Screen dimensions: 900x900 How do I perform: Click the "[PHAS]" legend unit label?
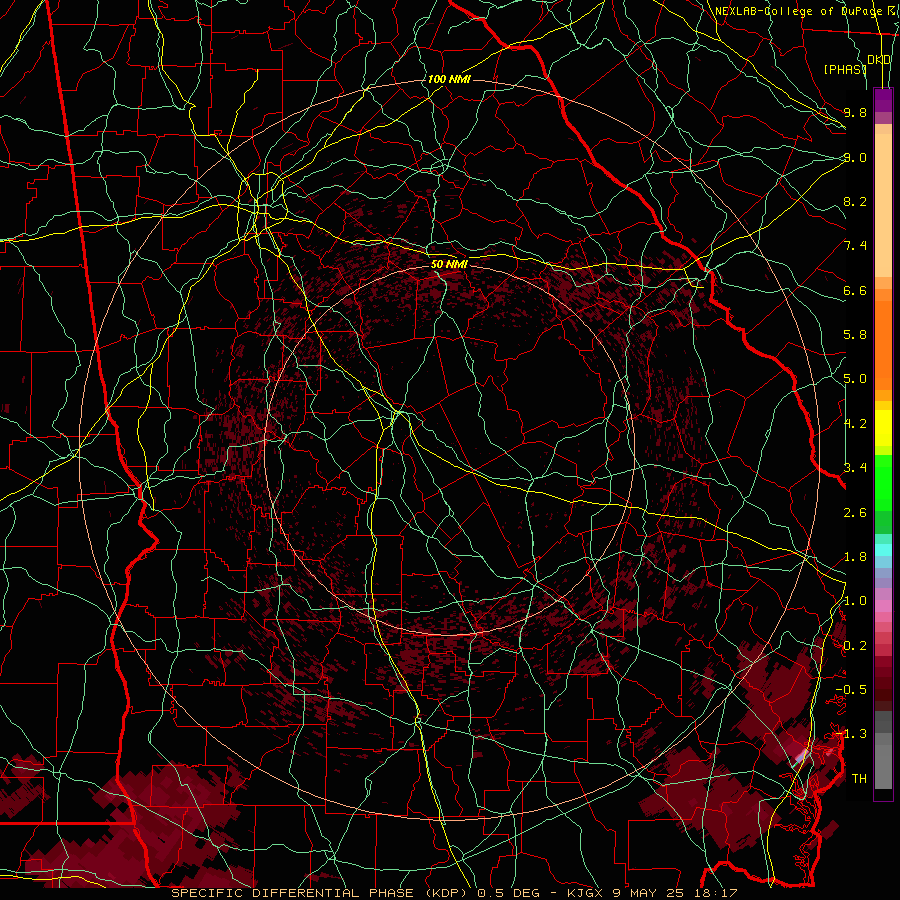845,69
